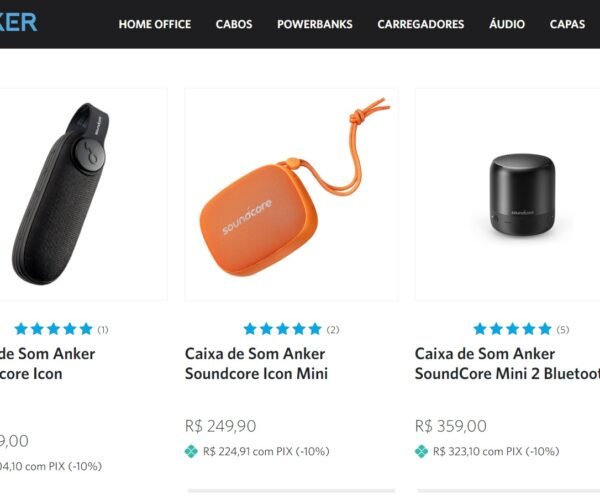The image size is (600, 500).
Task: Open the ÁUDIO category
Action: 507,24
